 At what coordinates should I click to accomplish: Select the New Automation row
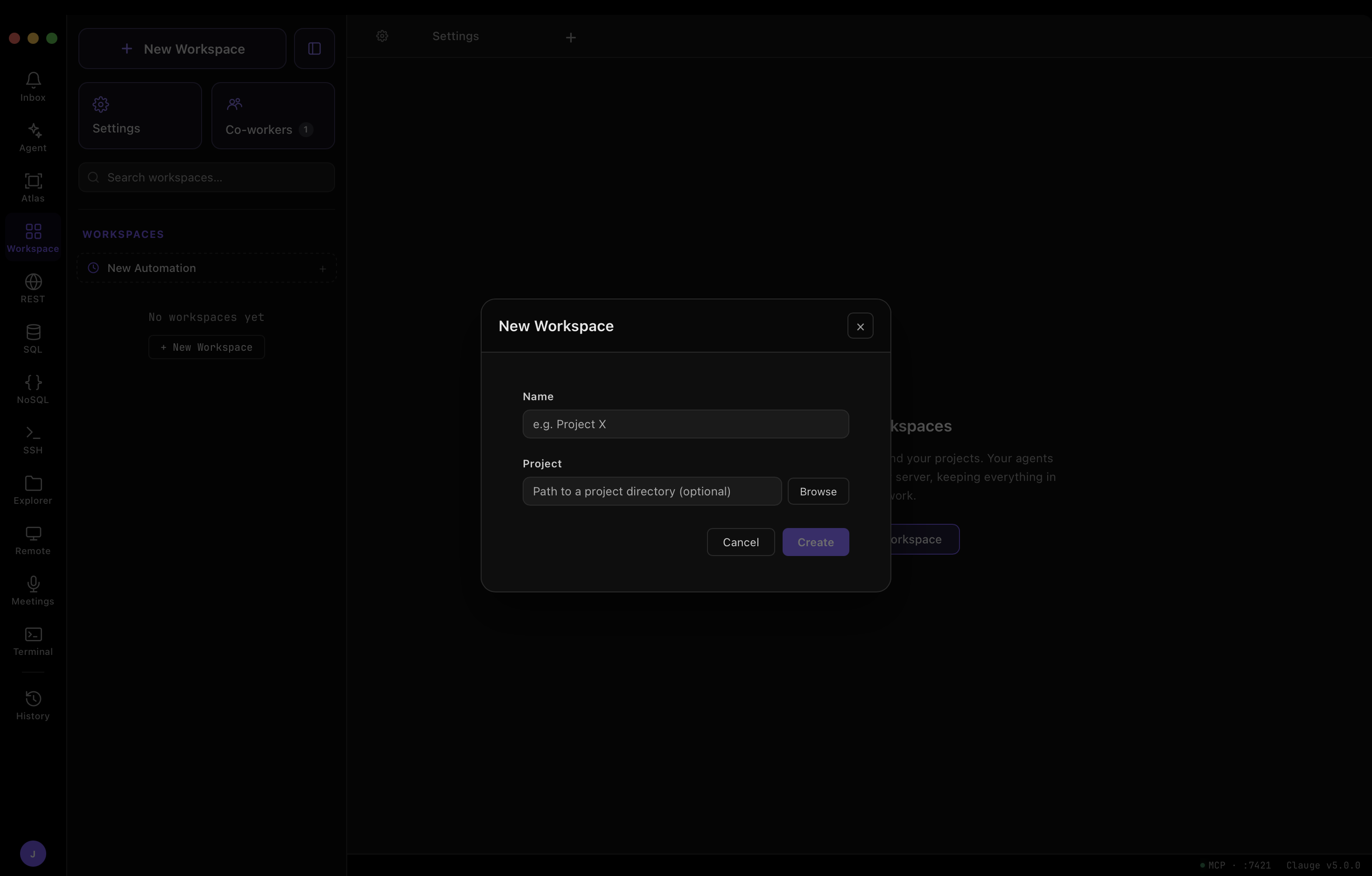(206, 268)
